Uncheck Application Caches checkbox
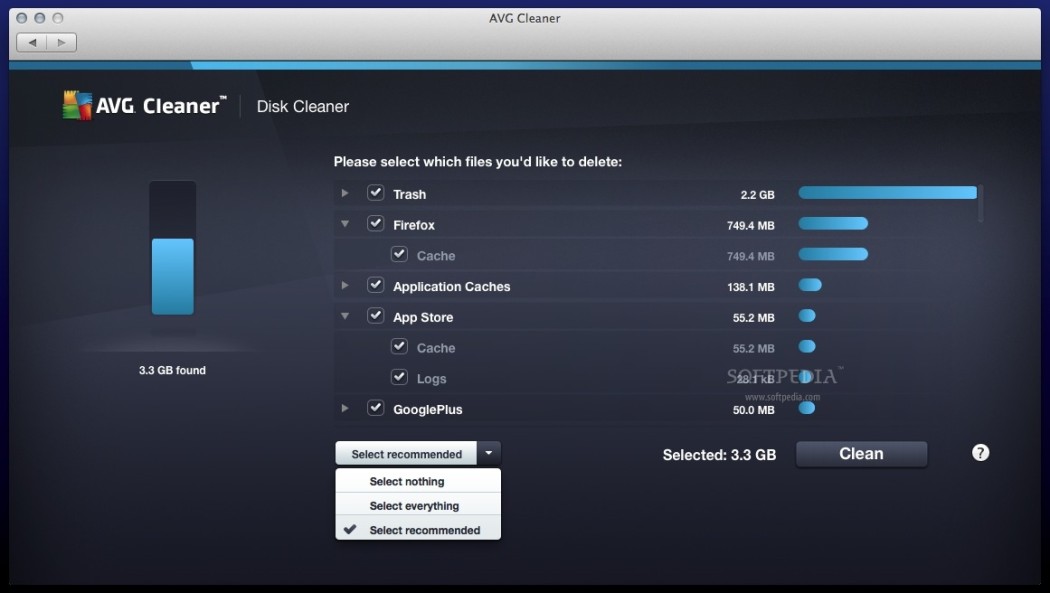 [x=376, y=285]
